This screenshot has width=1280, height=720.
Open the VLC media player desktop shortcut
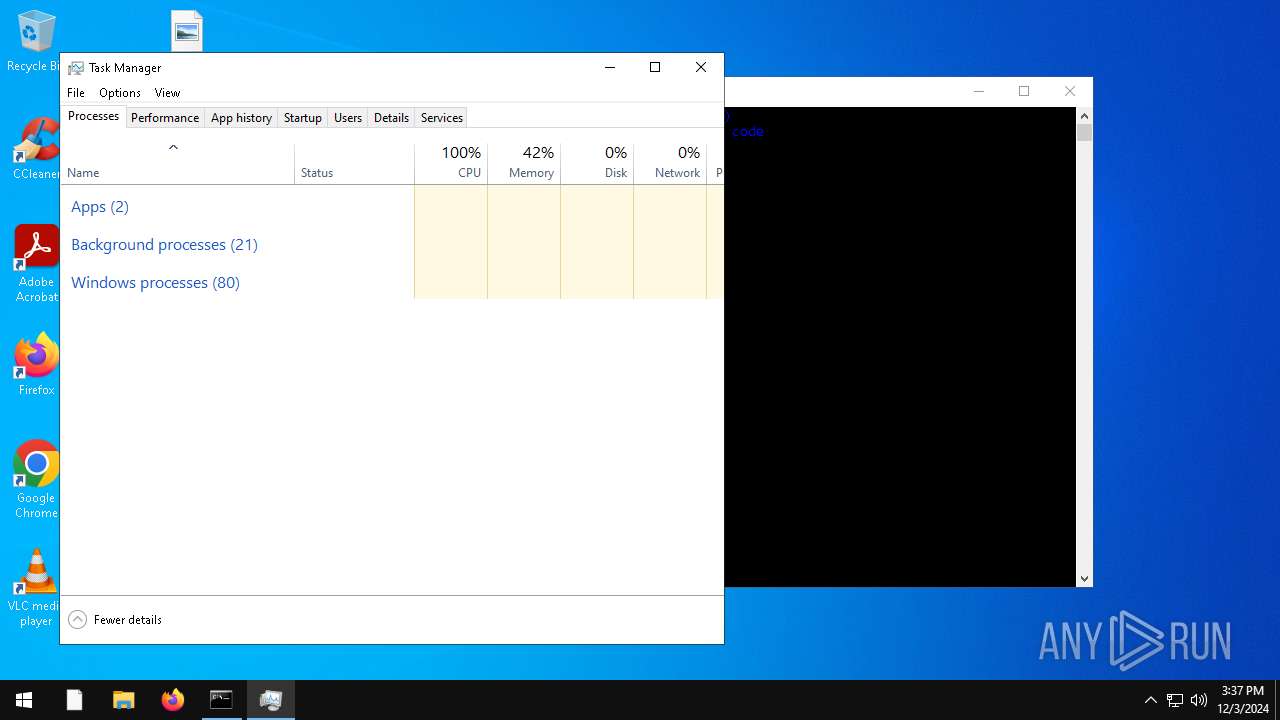[36, 587]
